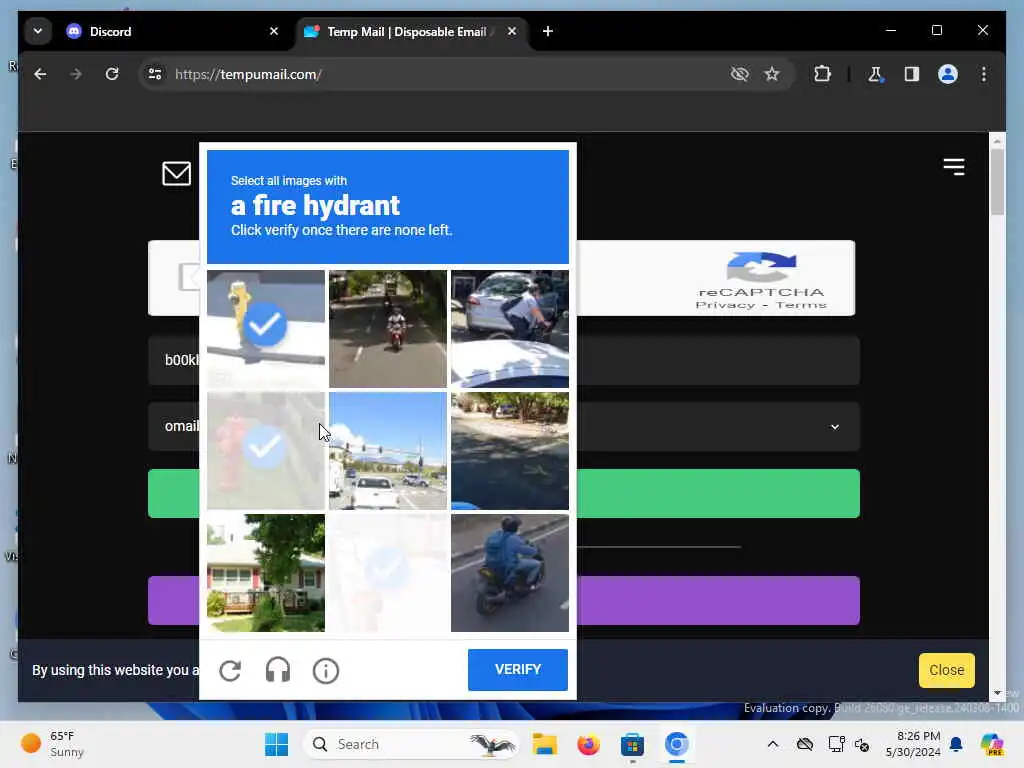
Task: Reload the current page
Action: [112, 74]
